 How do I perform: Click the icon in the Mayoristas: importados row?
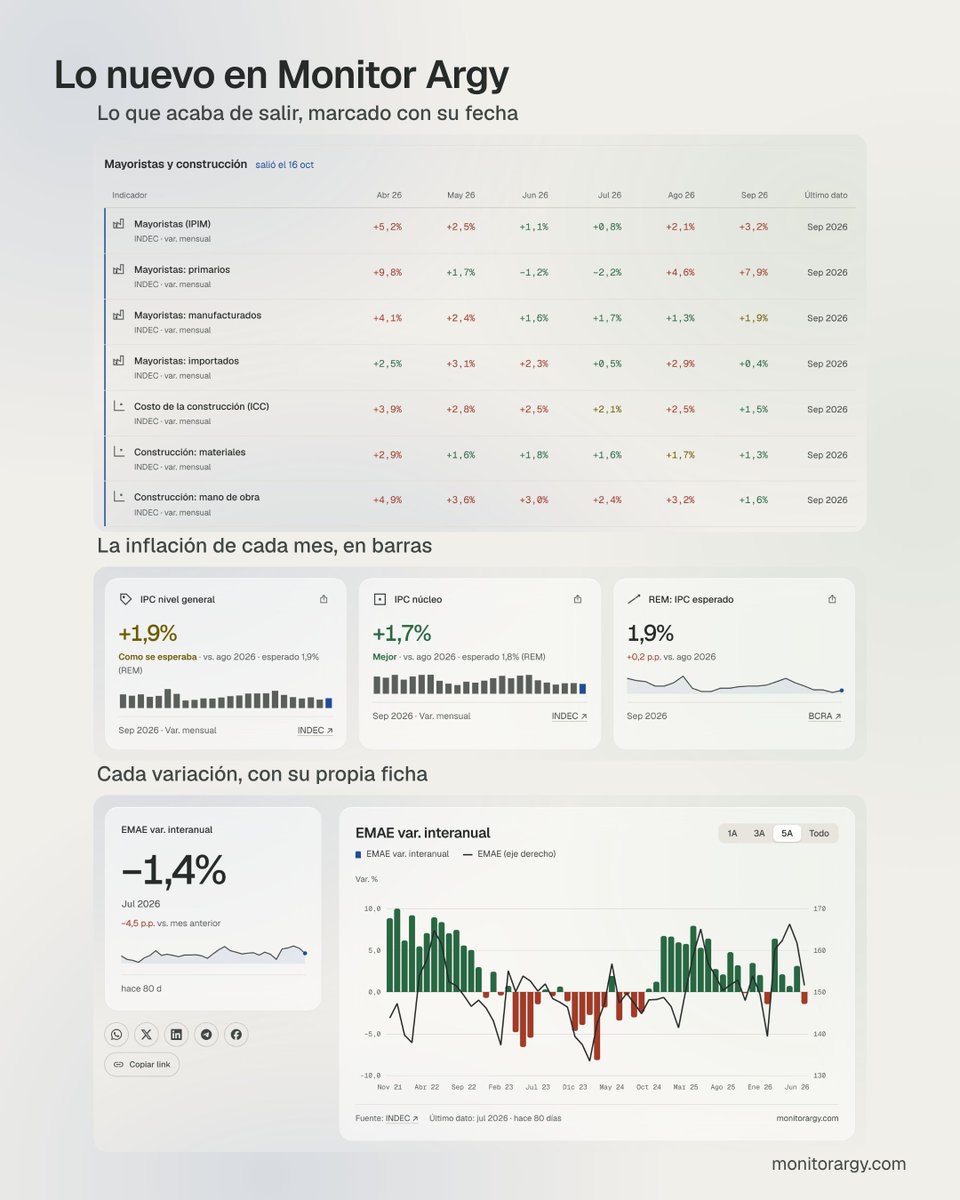point(118,360)
